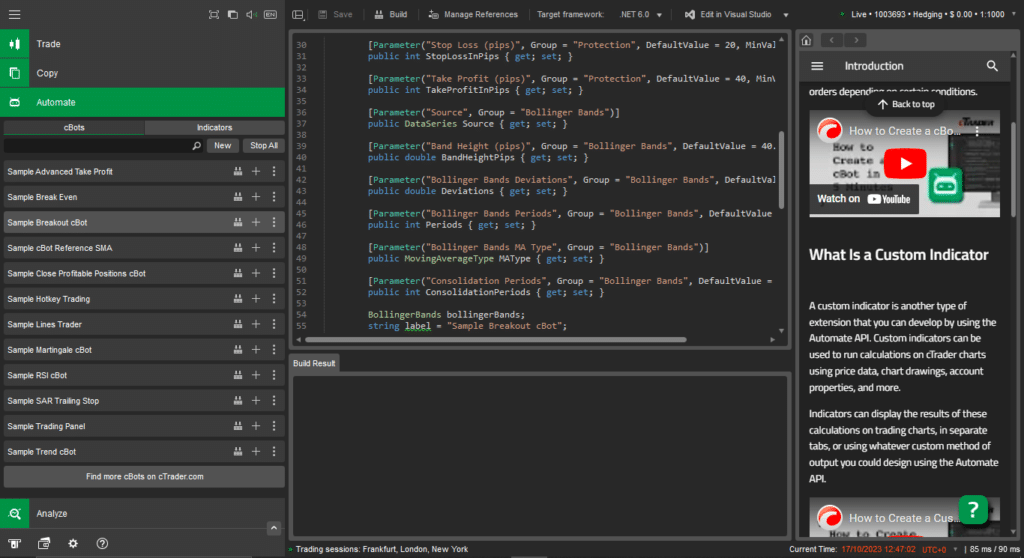Image resolution: width=1024 pixels, height=558 pixels.
Task: Click the help panel home icon
Action: pyautogui.click(x=807, y=41)
